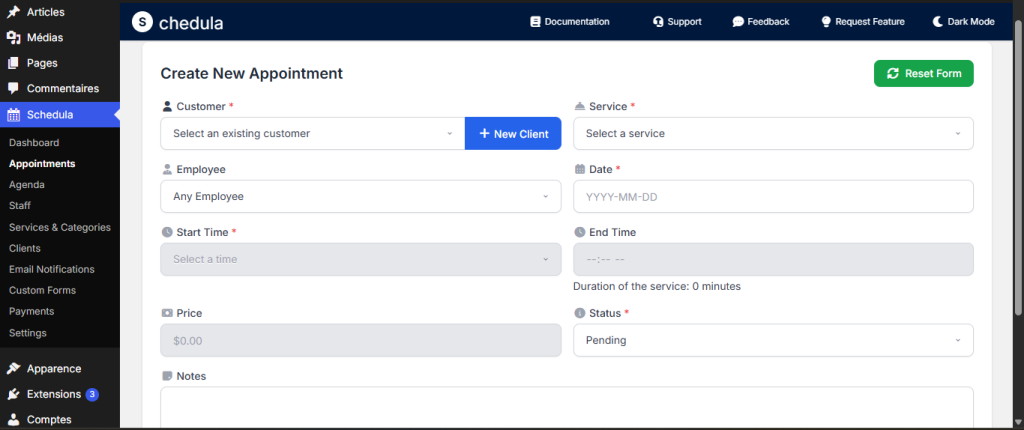Click the blue New Client button
Viewport: 1024px width, 430px height.
(x=513, y=133)
